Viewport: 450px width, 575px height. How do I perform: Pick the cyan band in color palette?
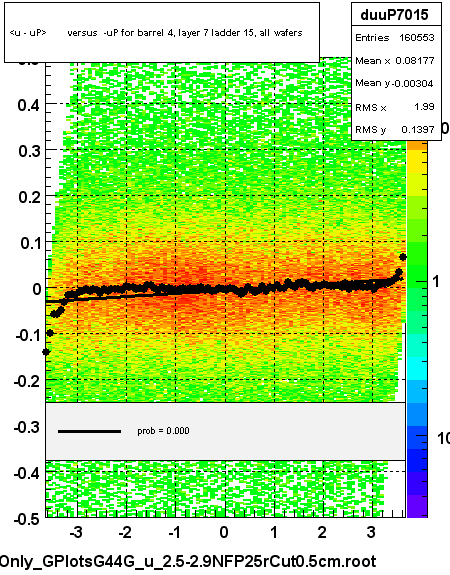[417, 369]
